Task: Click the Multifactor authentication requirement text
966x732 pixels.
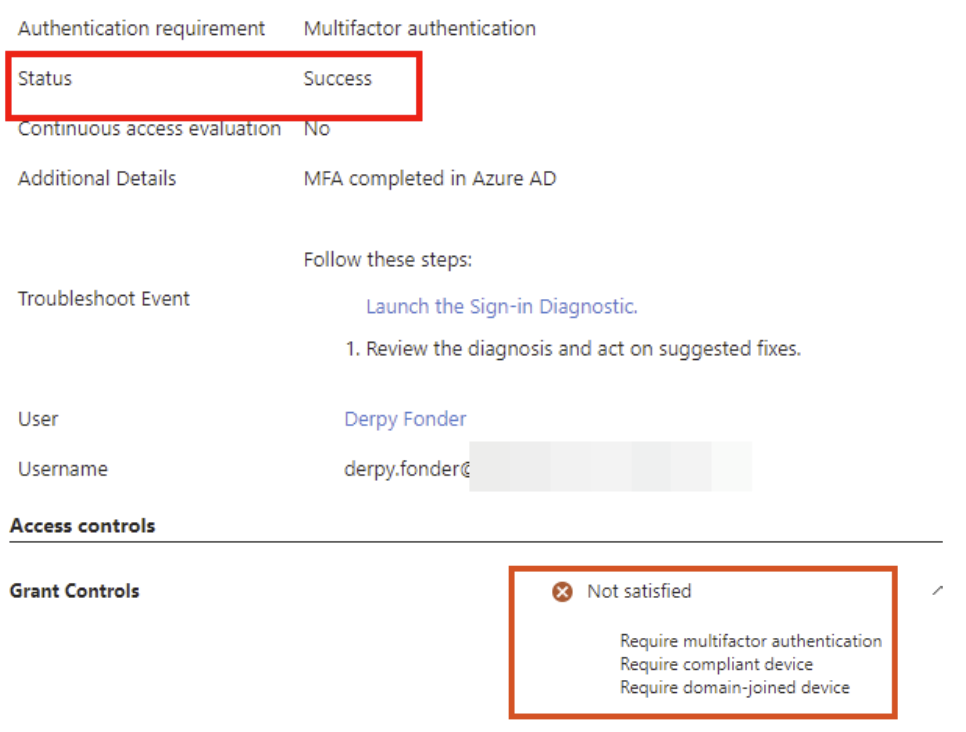Action: tap(420, 28)
